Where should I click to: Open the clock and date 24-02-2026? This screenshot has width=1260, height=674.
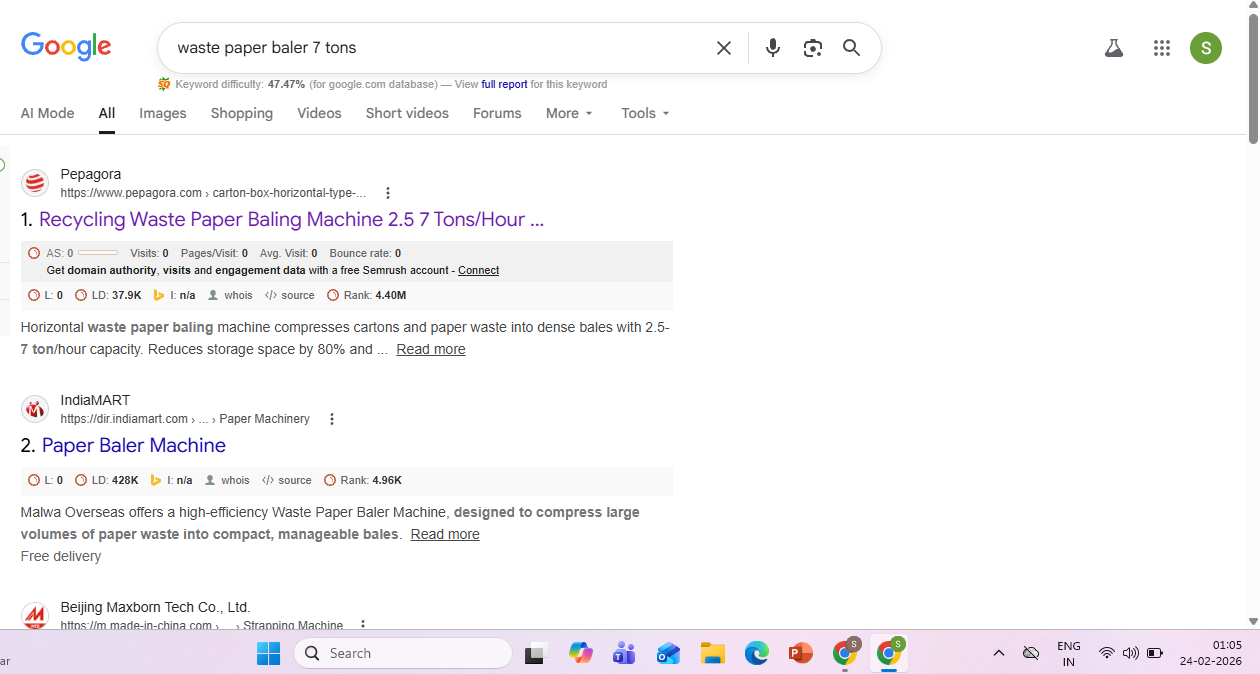click(x=1210, y=653)
